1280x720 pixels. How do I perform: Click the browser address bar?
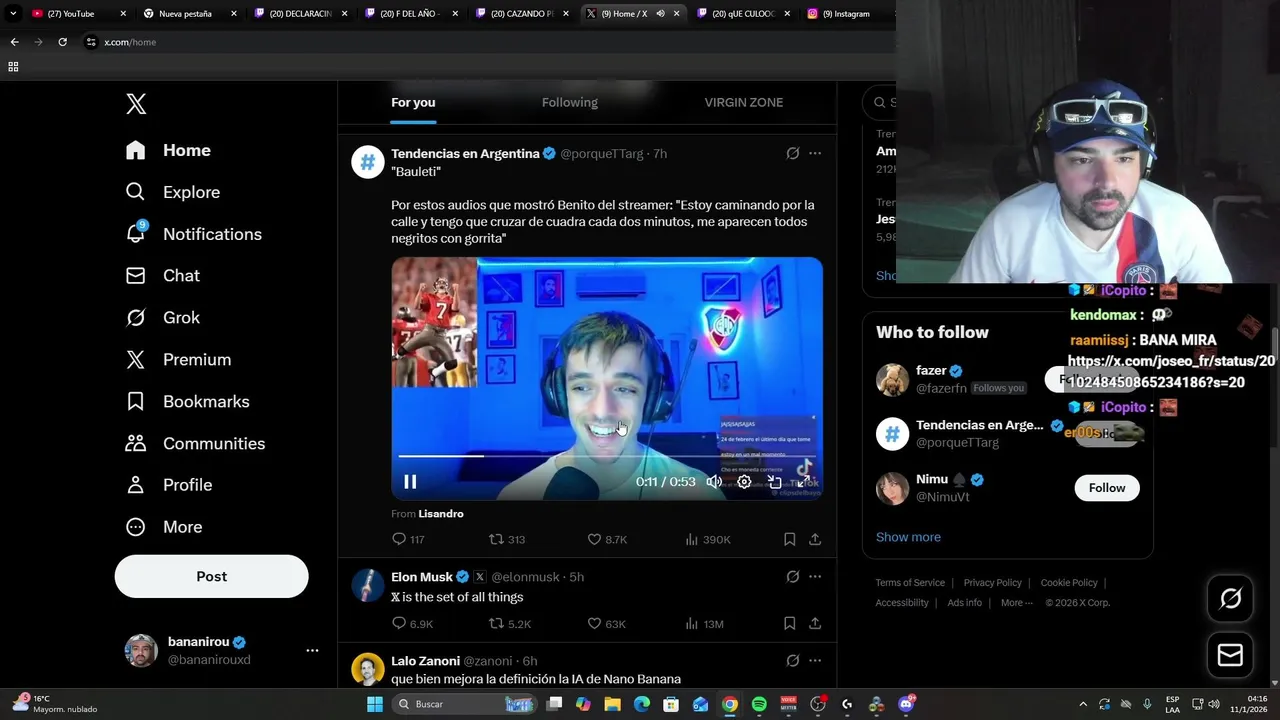(490, 42)
